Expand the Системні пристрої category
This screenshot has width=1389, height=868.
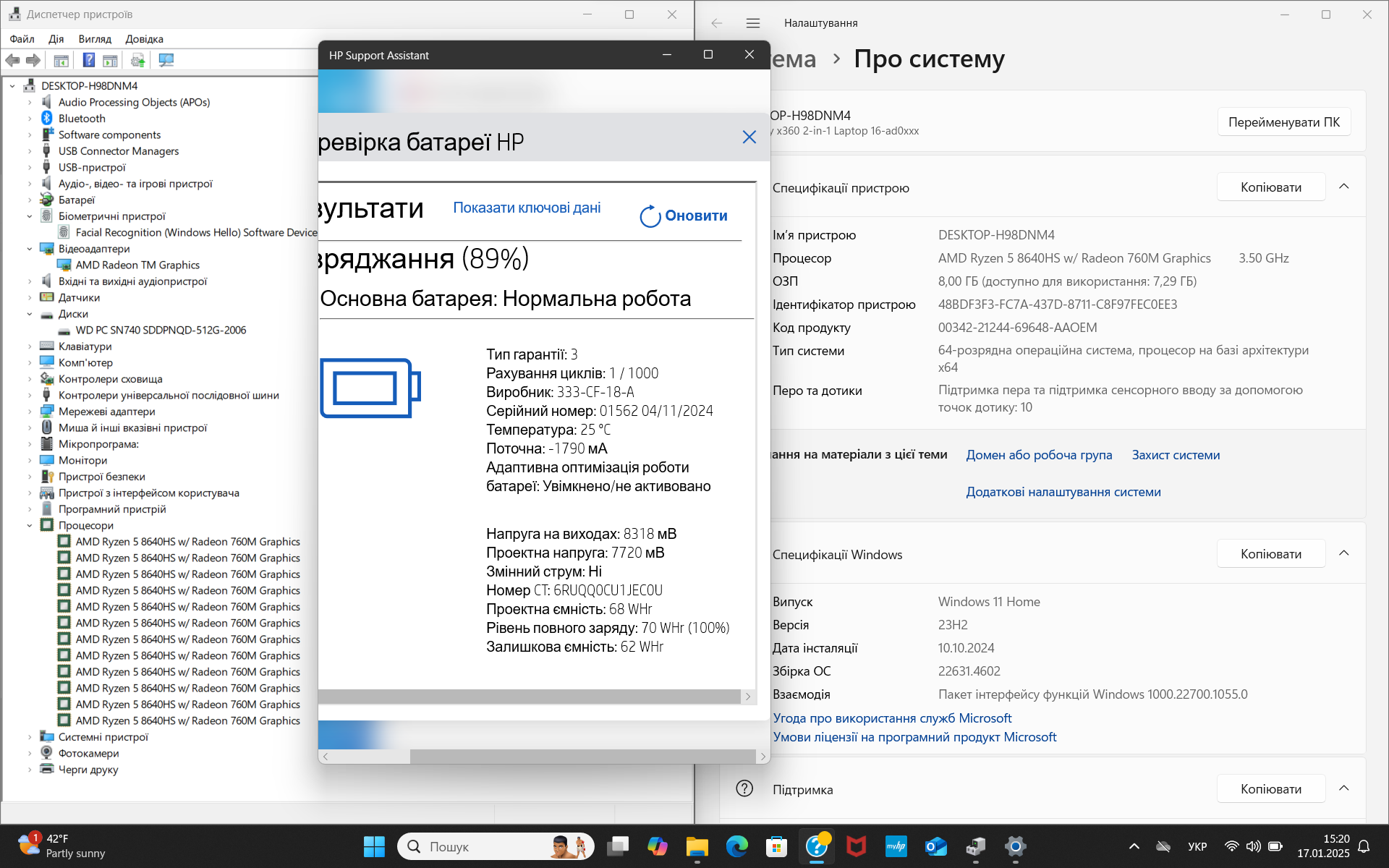coord(30,737)
